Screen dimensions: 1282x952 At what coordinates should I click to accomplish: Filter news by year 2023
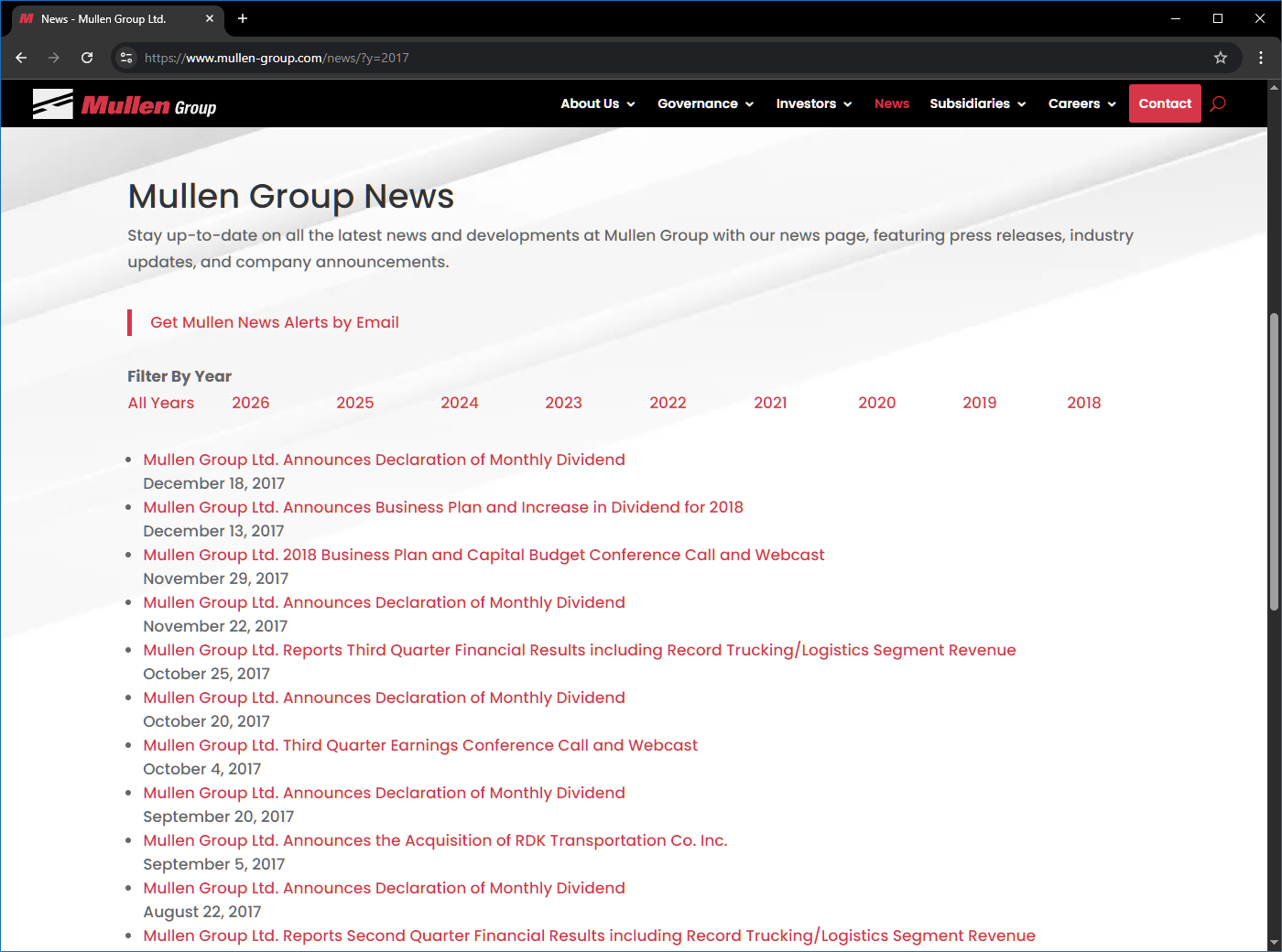click(x=564, y=403)
